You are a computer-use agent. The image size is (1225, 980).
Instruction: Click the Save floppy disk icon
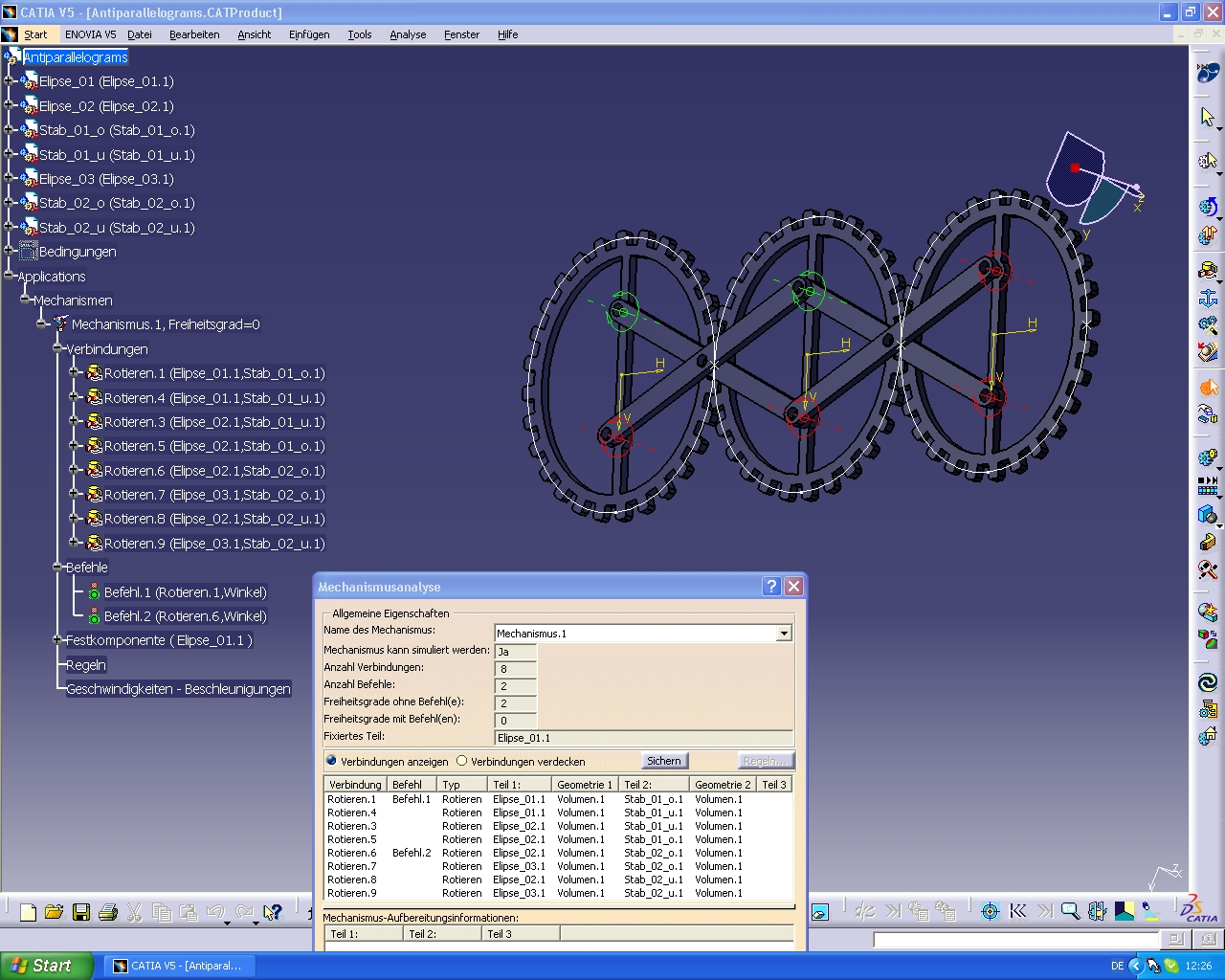[x=81, y=912]
